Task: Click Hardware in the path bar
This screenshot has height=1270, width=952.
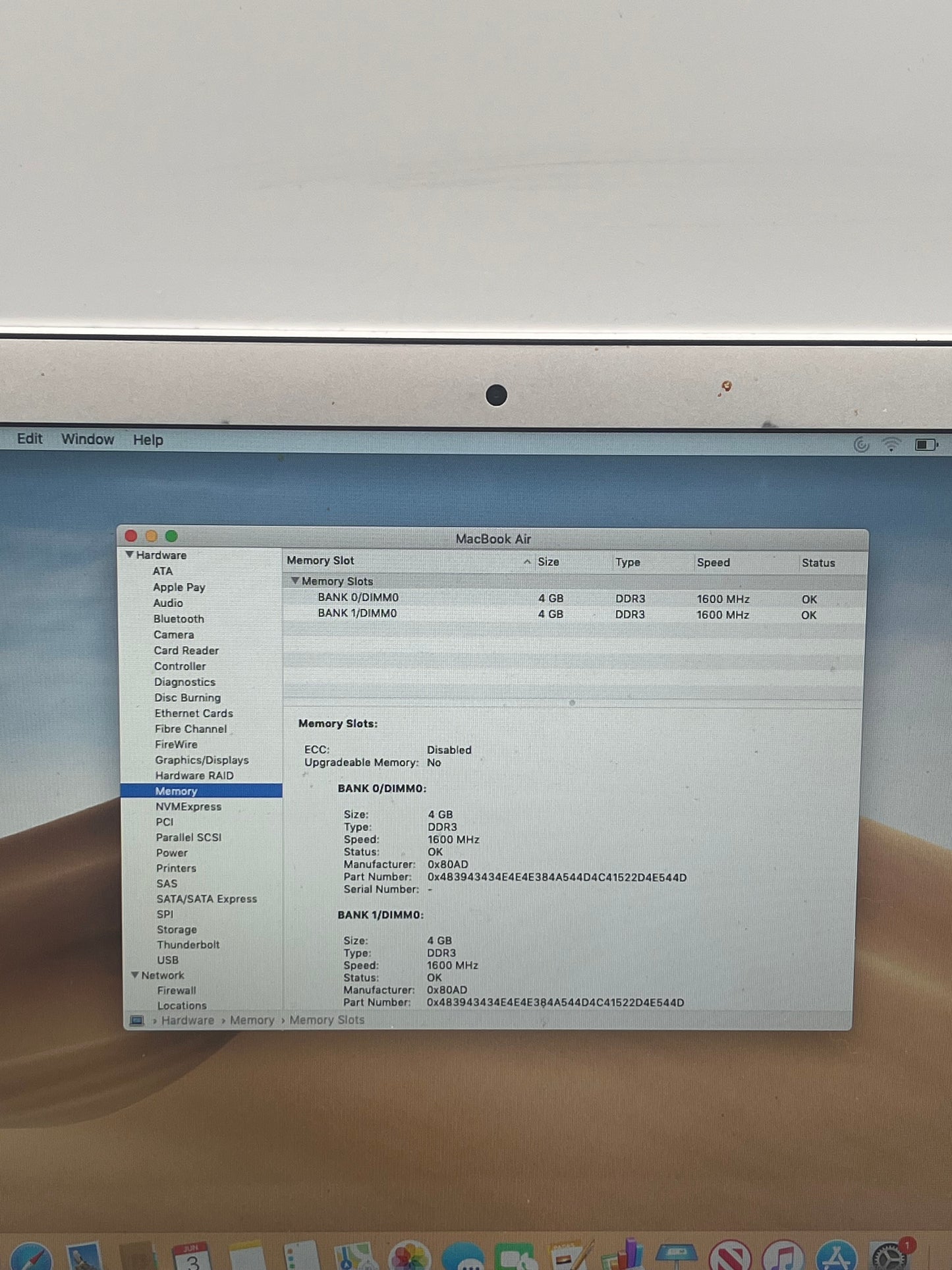Action: pos(188,1020)
